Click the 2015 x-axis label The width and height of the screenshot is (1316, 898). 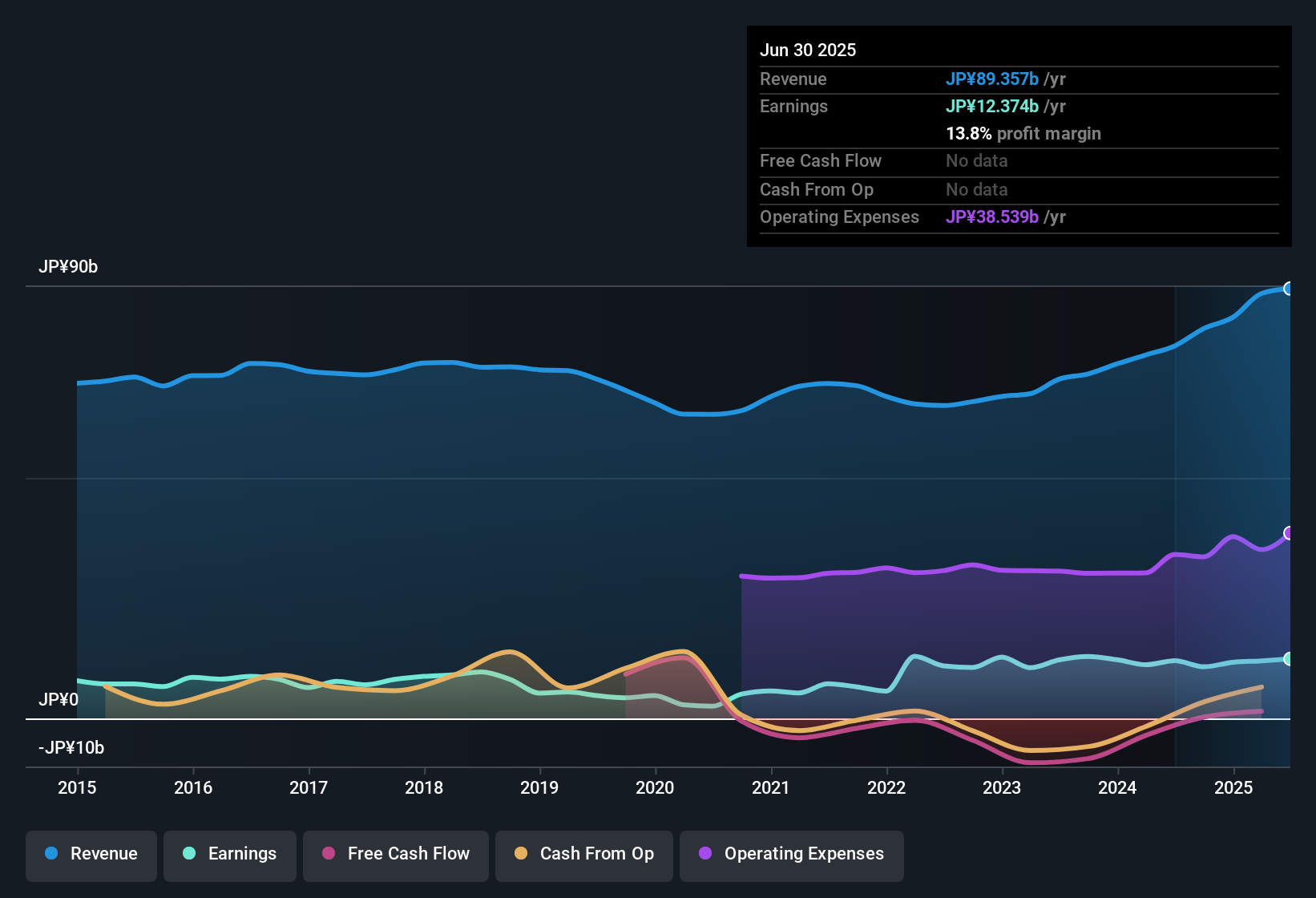coord(77,788)
